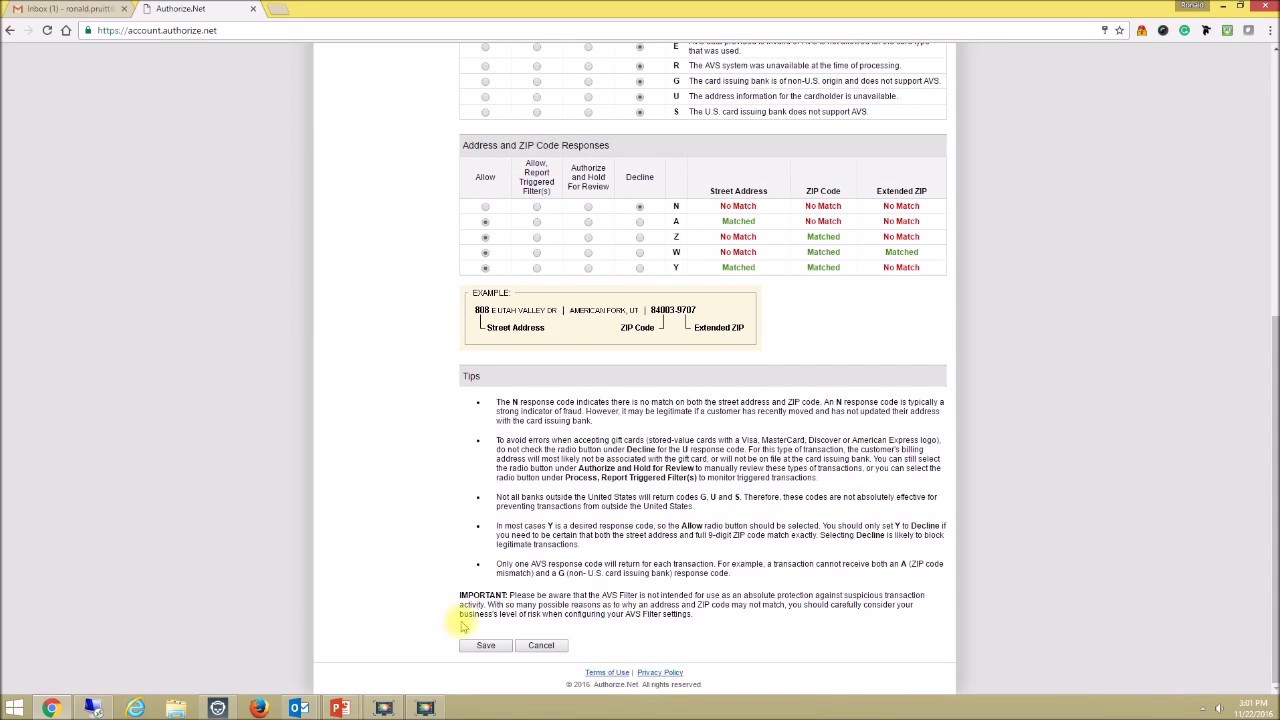Click the example ZIP 84003-9707
Image resolution: width=1280 pixels, height=720 pixels.
point(673,310)
